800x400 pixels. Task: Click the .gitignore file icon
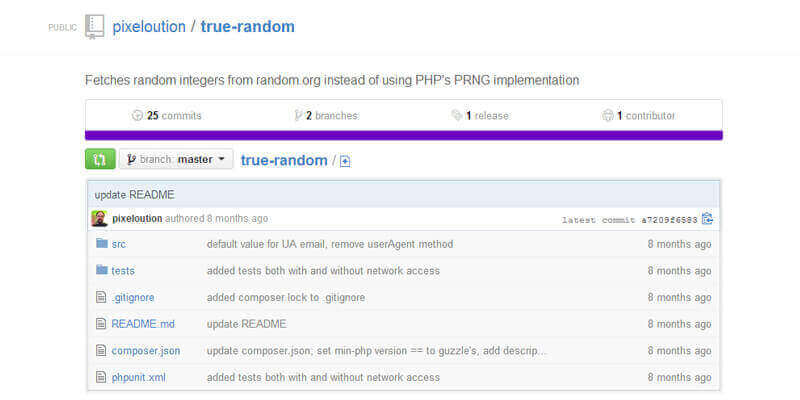pyautogui.click(x=101, y=297)
